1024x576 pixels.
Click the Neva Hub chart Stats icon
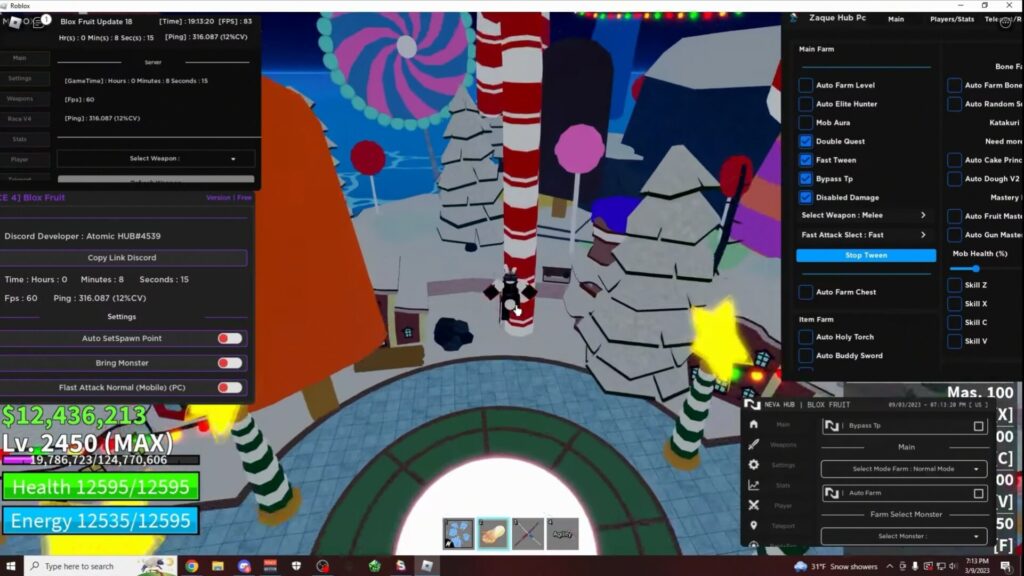[x=754, y=485]
